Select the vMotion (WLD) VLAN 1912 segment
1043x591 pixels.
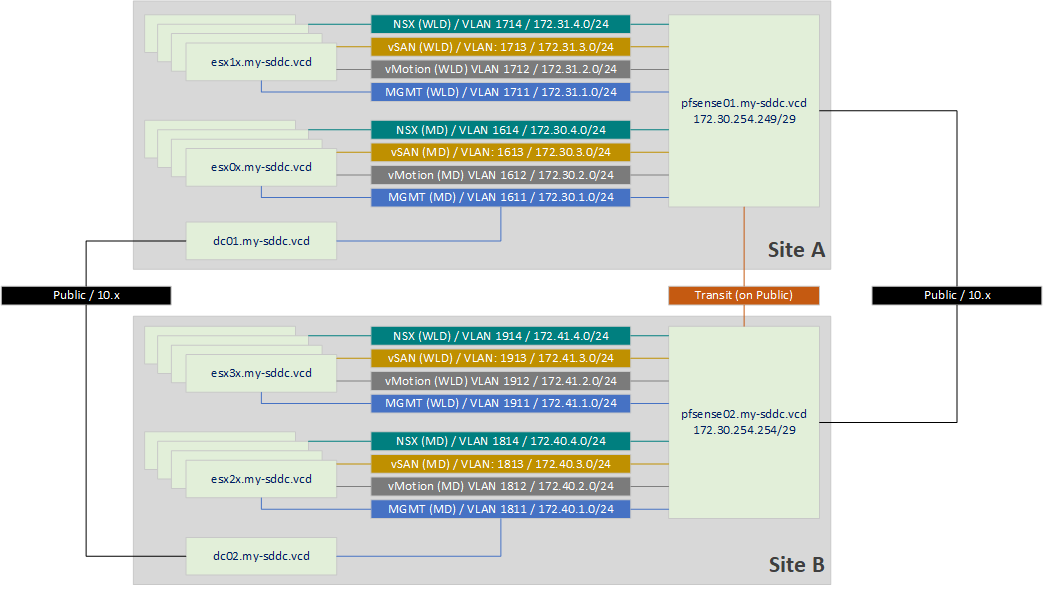pos(500,381)
